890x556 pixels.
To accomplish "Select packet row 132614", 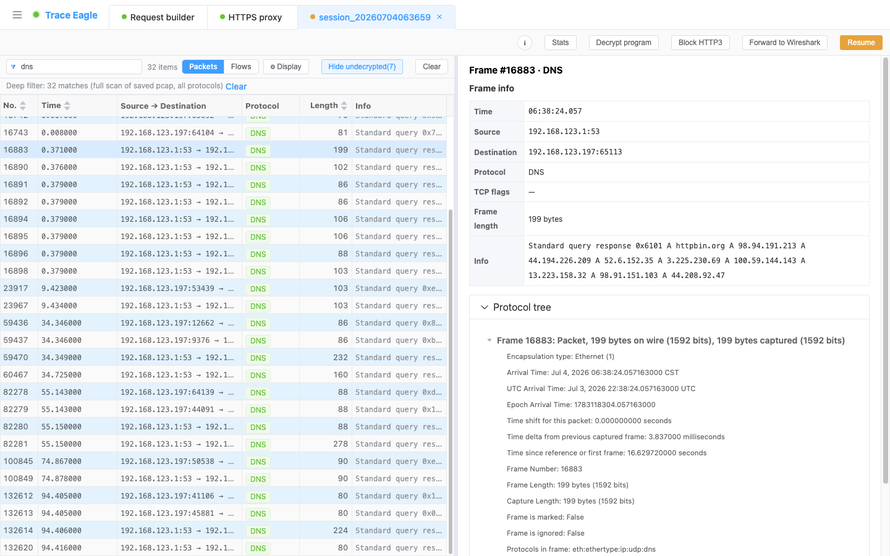I will (x=223, y=530).
